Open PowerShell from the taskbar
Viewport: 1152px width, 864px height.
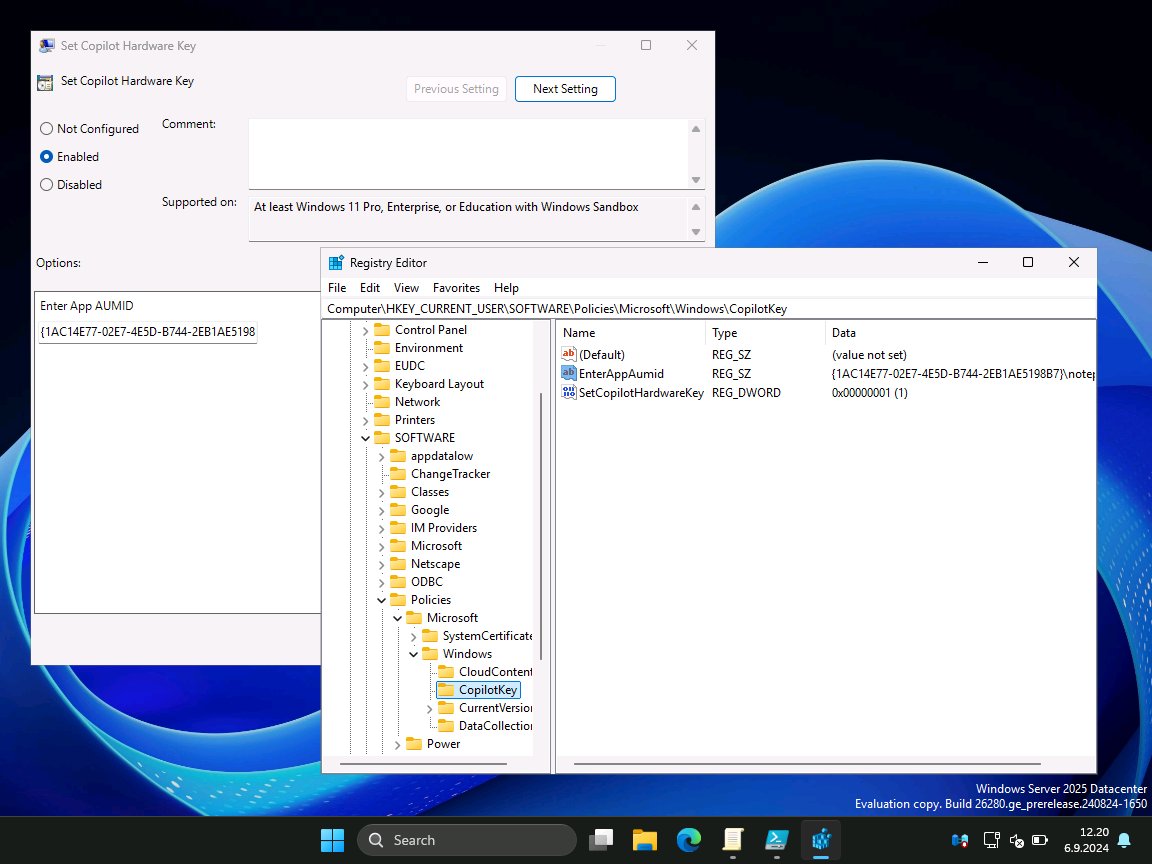tap(776, 840)
